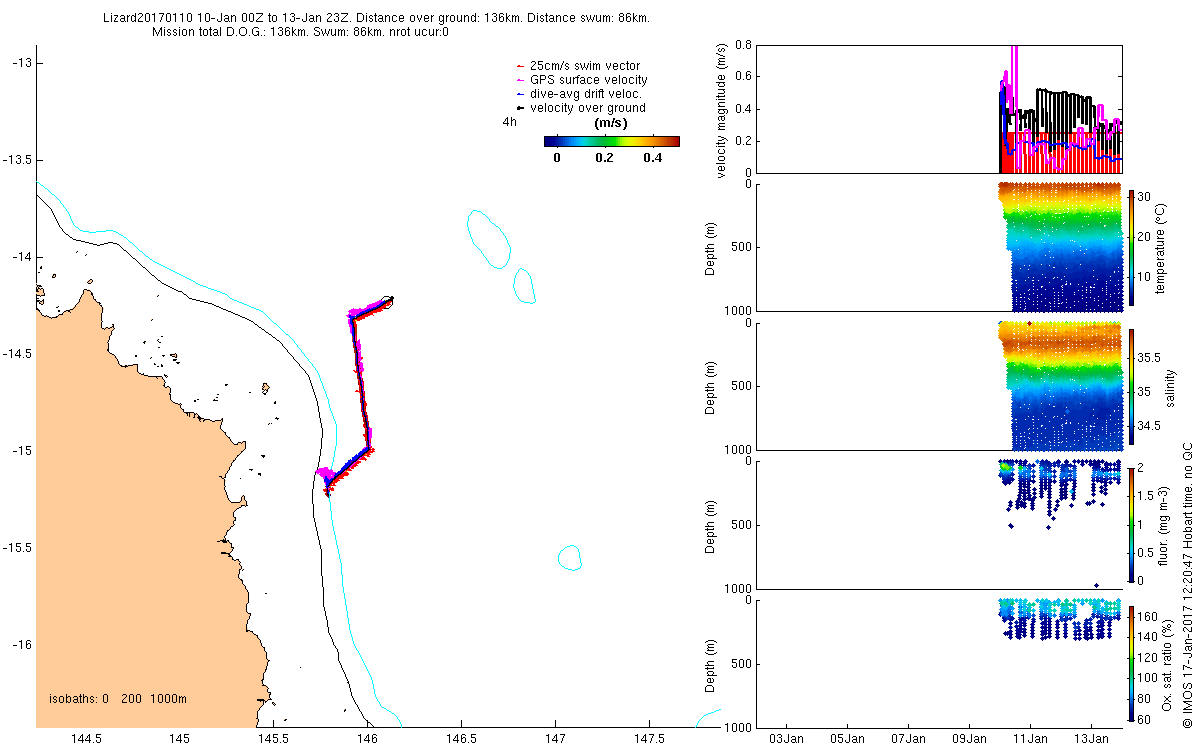Click the '07Jan' date tick
The image size is (1200, 750).
tap(909, 739)
